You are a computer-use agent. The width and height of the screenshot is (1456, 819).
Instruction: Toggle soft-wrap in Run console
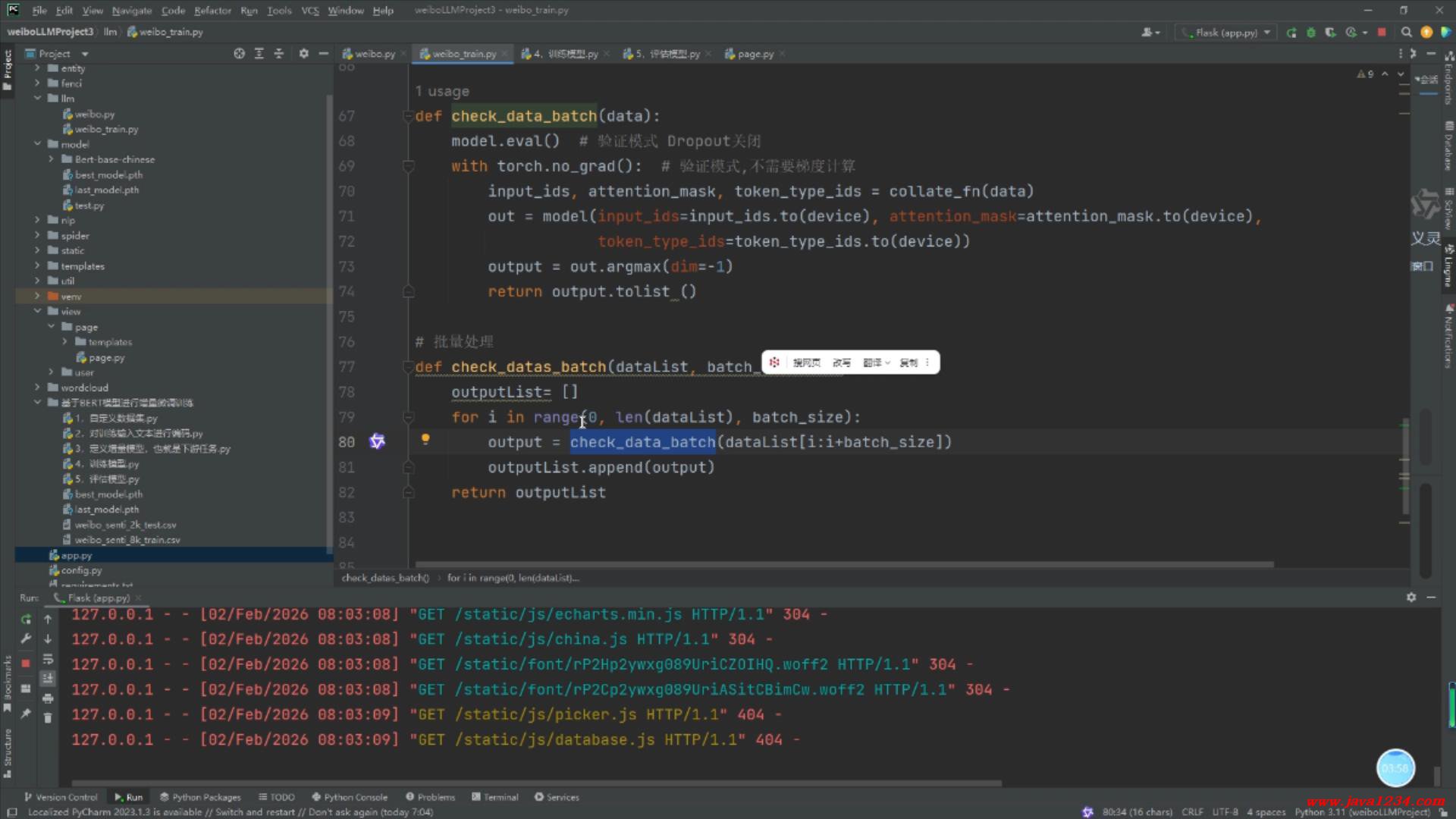tap(48, 658)
